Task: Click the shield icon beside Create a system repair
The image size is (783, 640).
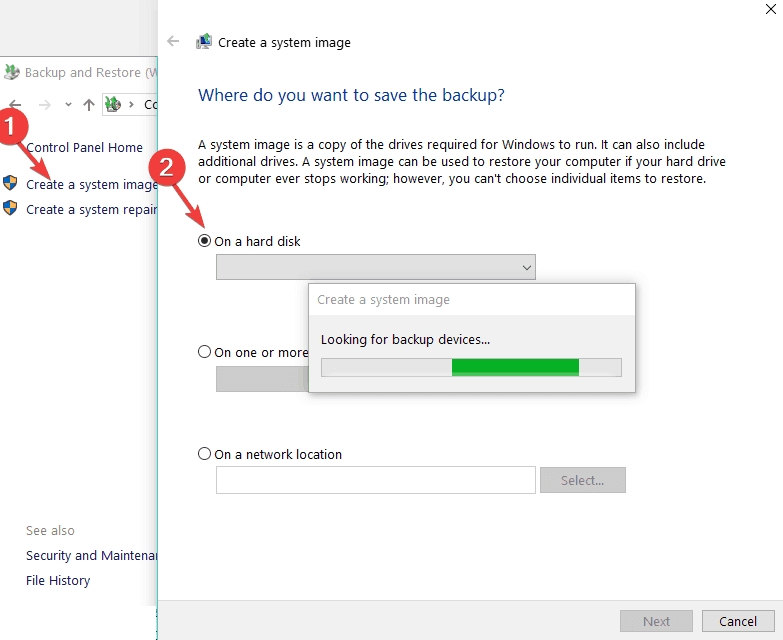Action: click(x=10, y=208)
